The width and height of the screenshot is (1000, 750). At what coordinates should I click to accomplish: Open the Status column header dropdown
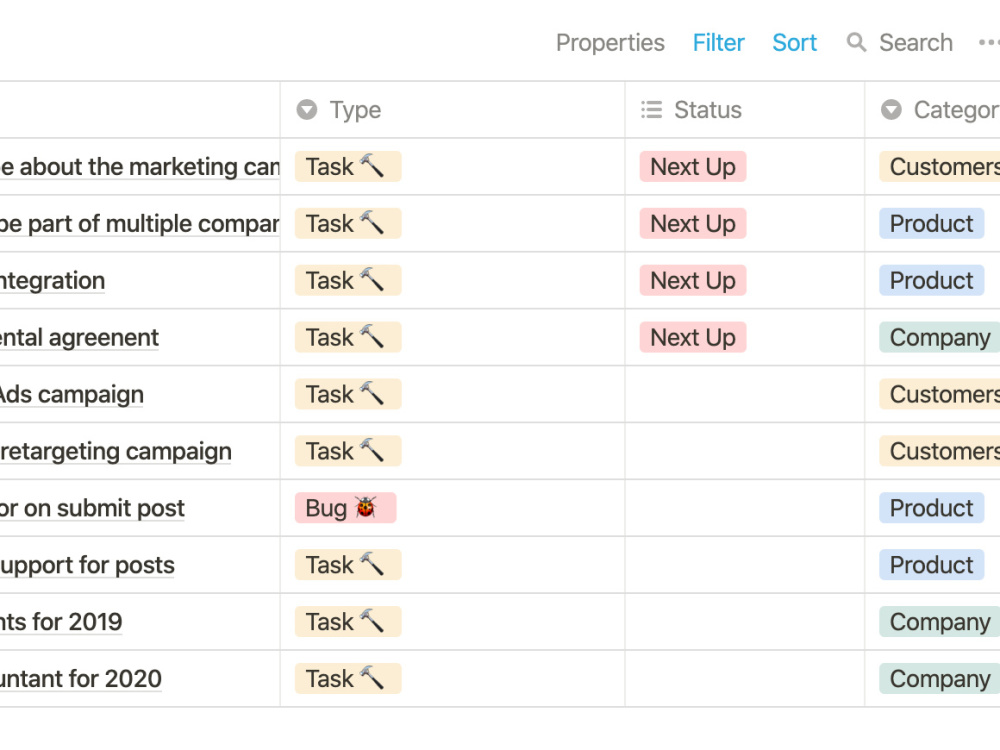coord(744,110)
